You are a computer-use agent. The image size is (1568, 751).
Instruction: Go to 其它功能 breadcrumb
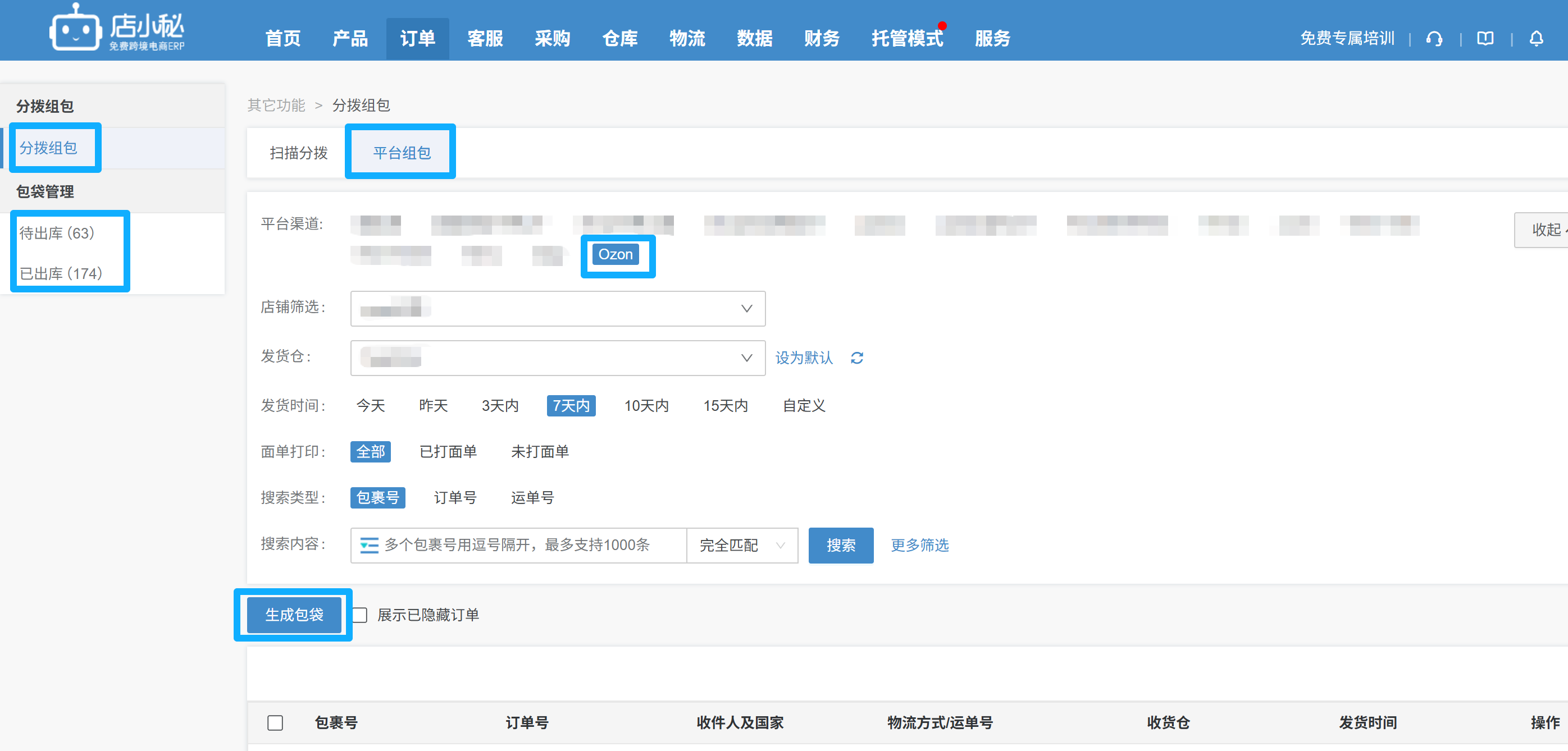pos(276,106)
